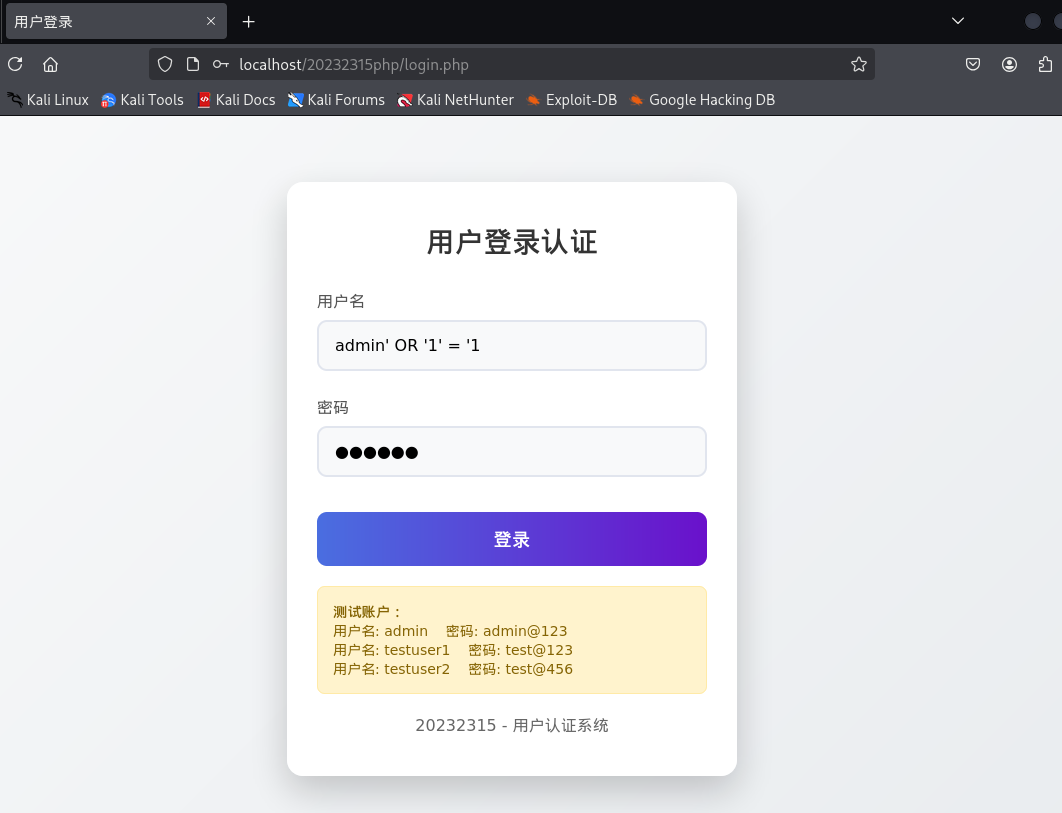Select the testuser2 credentials line

click(x=452, y=669)
